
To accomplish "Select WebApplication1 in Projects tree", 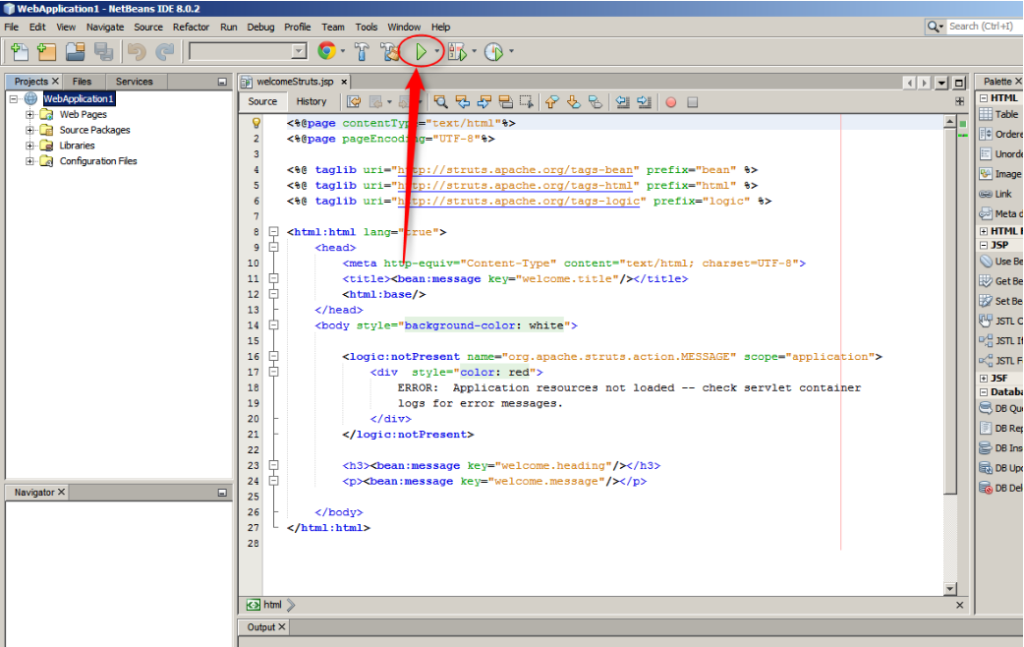I will click(78, 99).
